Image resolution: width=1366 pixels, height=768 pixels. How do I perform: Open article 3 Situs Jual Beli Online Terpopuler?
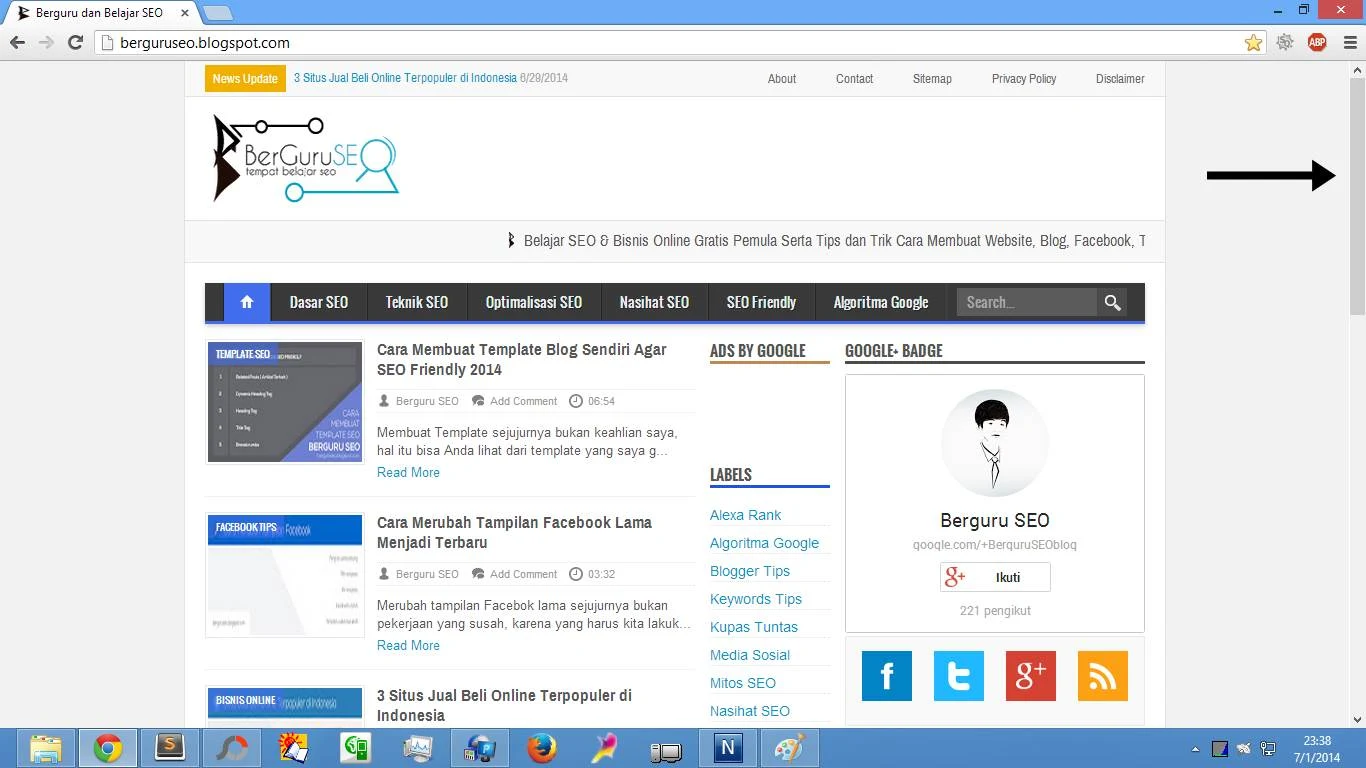tap(504, 706)
